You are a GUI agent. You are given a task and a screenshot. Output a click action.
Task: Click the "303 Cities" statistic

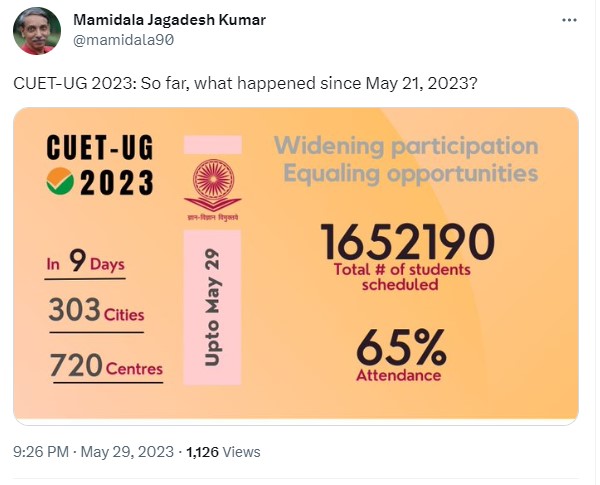(x=95, y=312)
